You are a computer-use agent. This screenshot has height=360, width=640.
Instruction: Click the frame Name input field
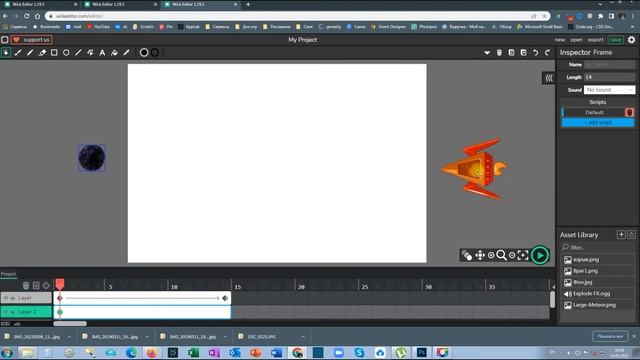(609, 64)
